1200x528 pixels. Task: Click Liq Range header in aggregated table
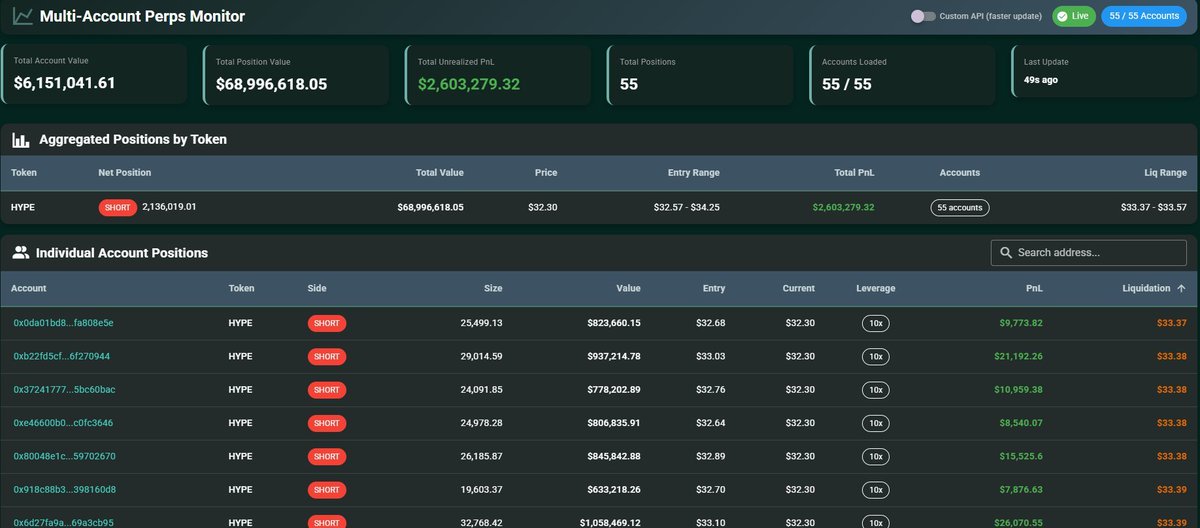click(1166, 173)
